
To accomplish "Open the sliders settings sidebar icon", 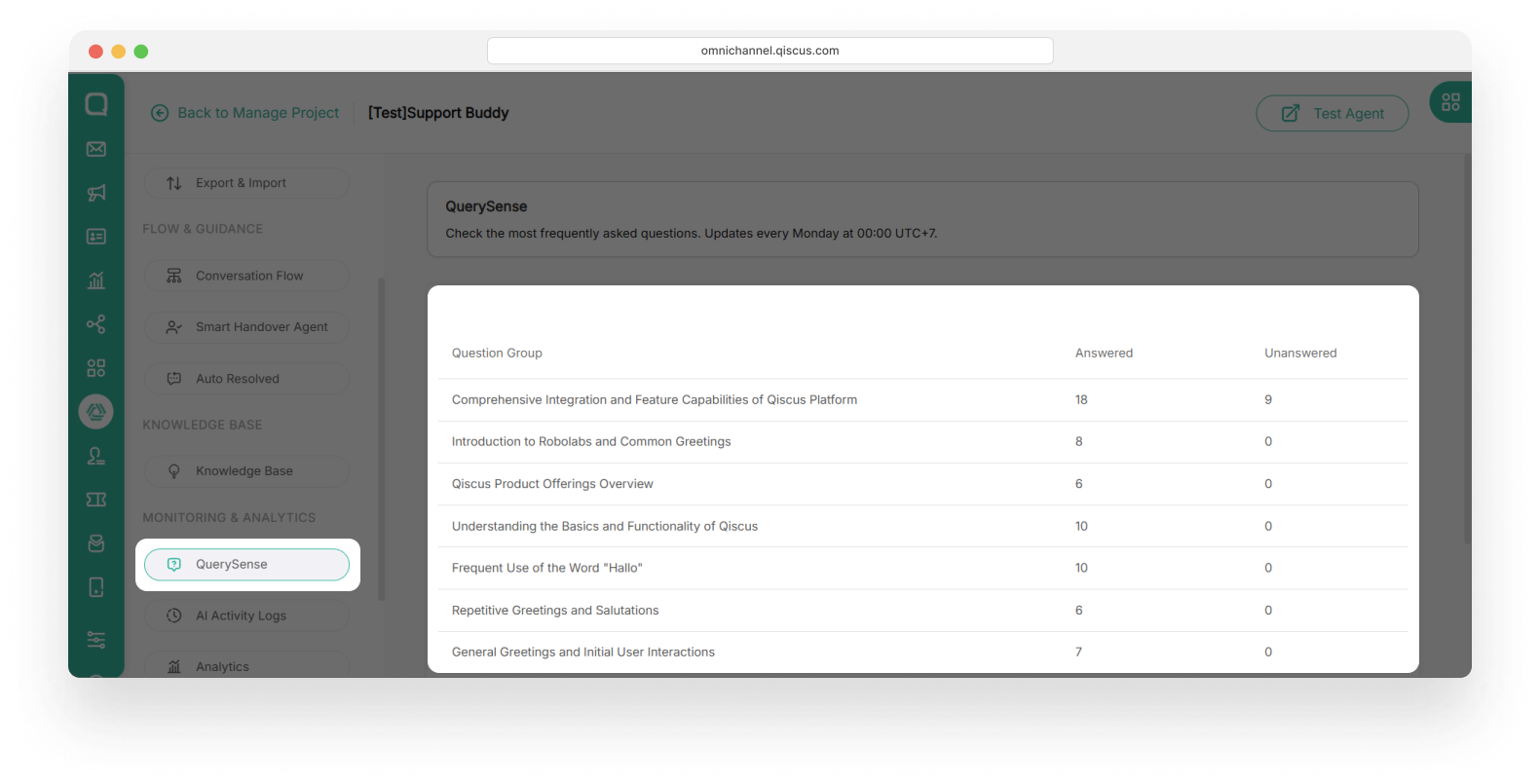I will click(x=96, y=640).
